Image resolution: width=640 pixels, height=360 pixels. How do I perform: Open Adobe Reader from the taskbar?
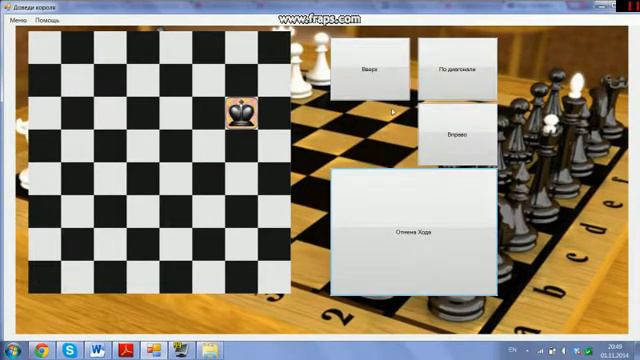coord(126,351)
